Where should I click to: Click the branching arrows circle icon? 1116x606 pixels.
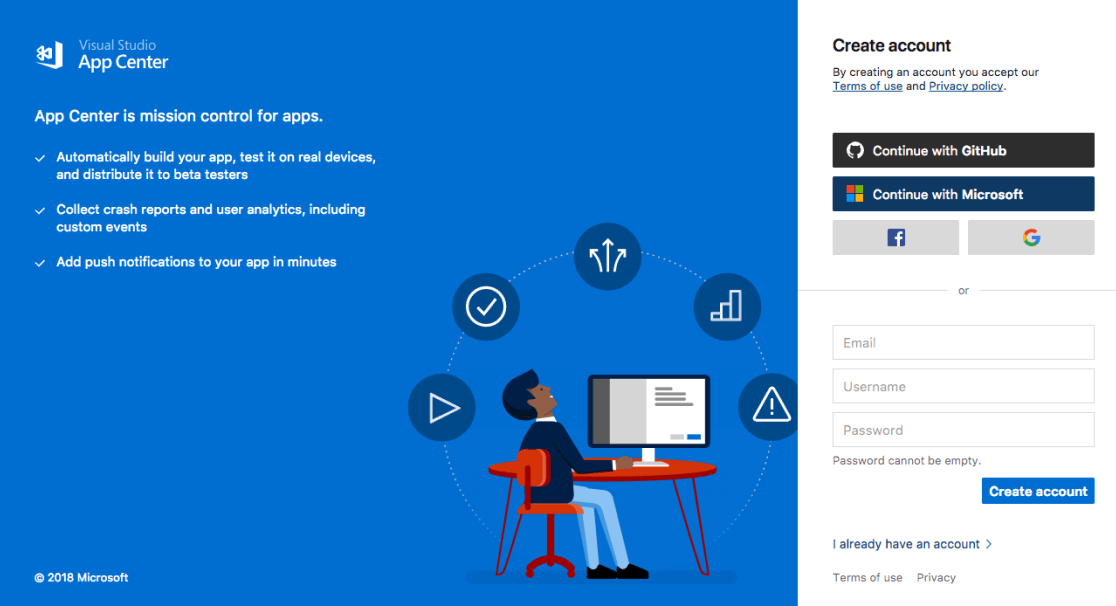[607, 256]
